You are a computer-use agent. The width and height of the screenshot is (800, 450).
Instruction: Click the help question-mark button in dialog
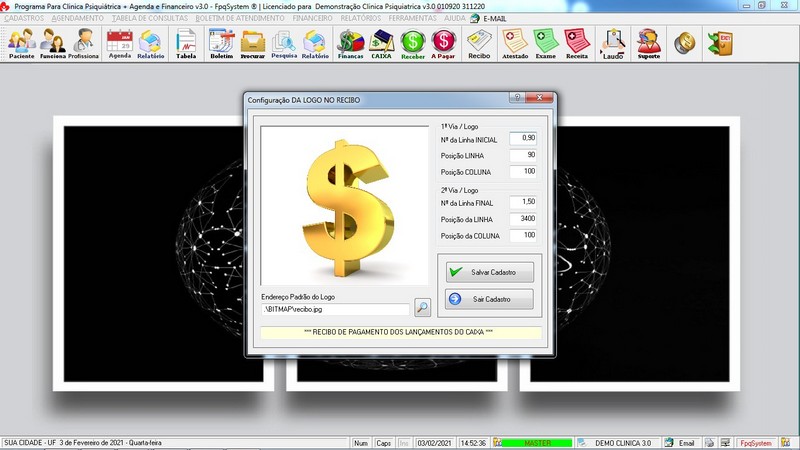pyautogui.click(x=516, y=97)
